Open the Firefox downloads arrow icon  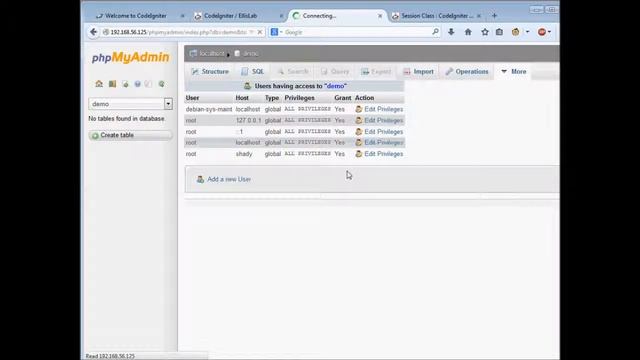pos(451,32)
